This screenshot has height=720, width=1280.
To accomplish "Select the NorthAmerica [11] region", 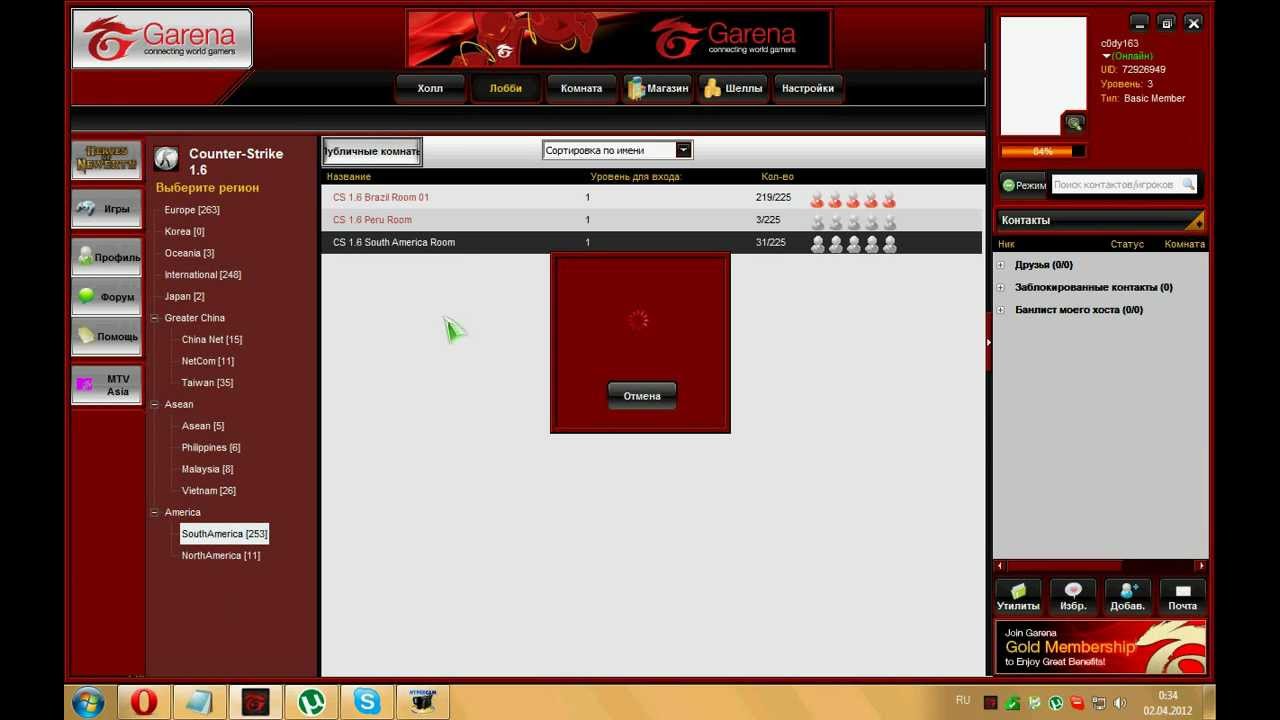I will pyautogui.click(x=221, y=556).
